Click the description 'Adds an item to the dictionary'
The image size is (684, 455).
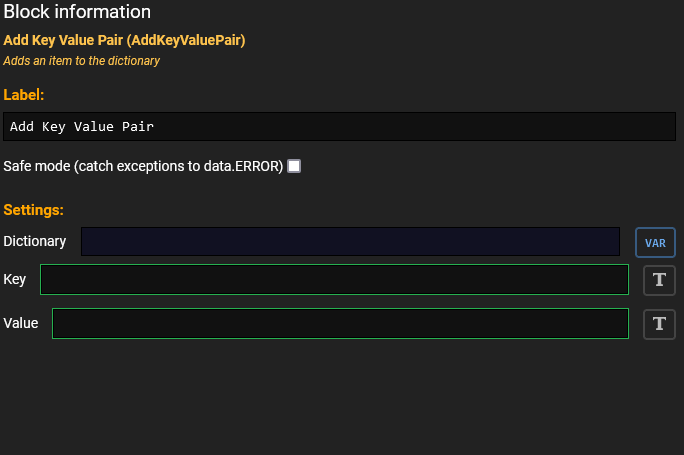click(81, 60)
